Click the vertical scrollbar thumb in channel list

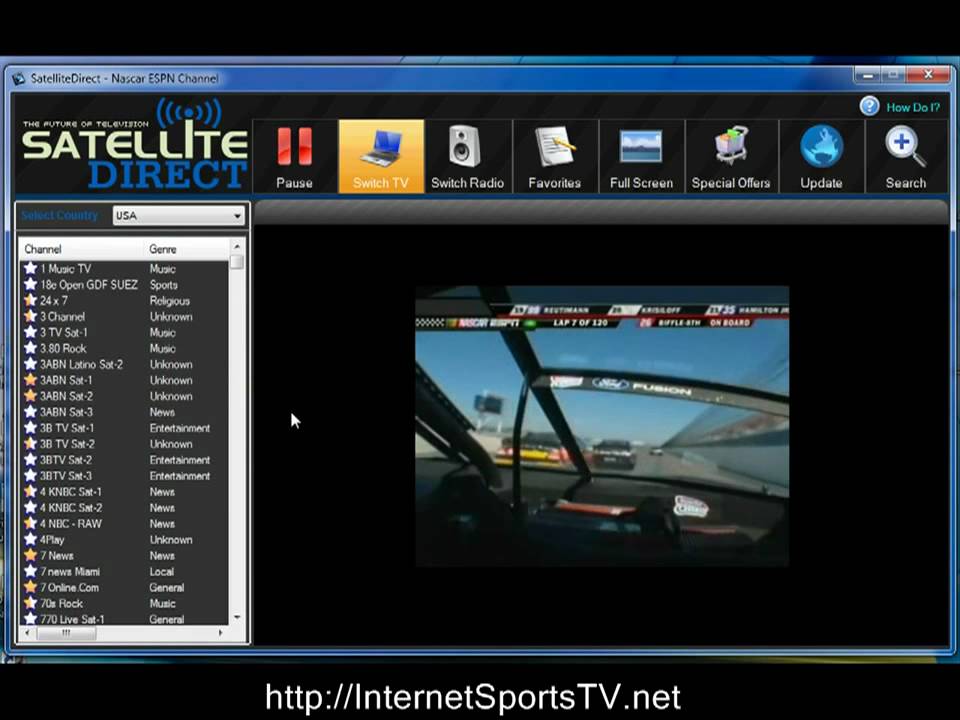coord(237,262)
